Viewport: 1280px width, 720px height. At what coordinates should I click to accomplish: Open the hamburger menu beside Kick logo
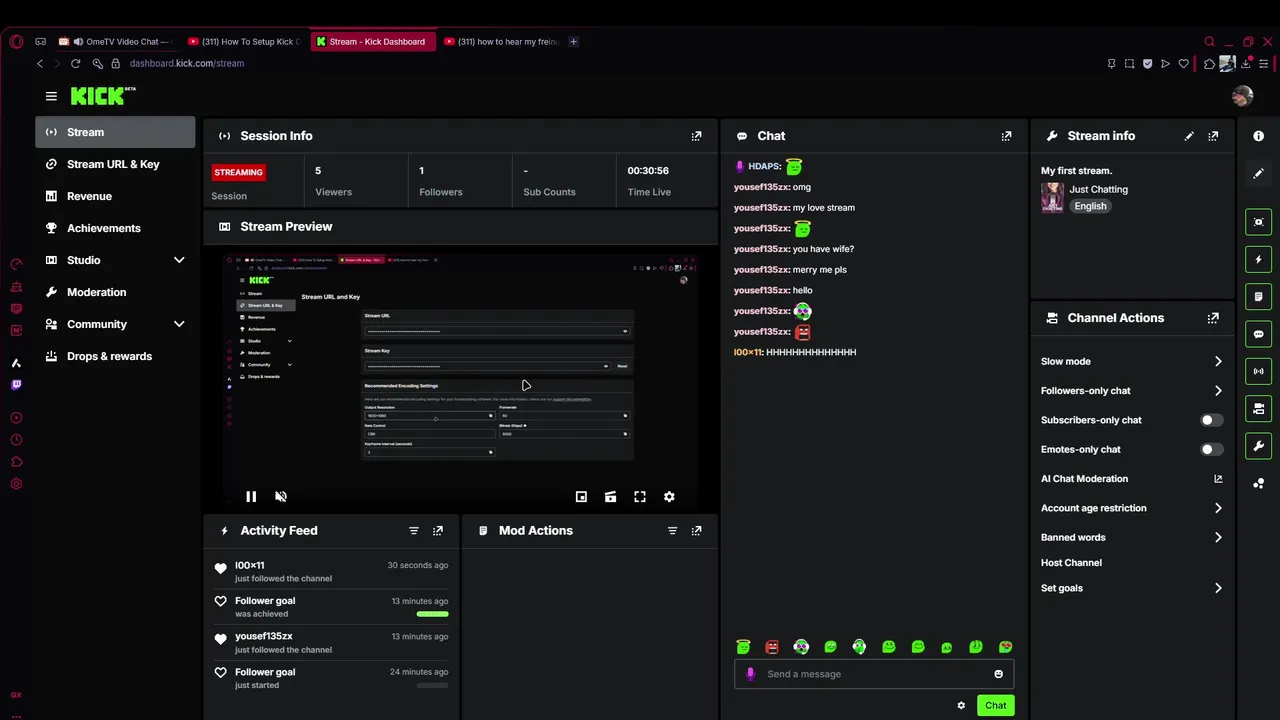click(51, 96)
